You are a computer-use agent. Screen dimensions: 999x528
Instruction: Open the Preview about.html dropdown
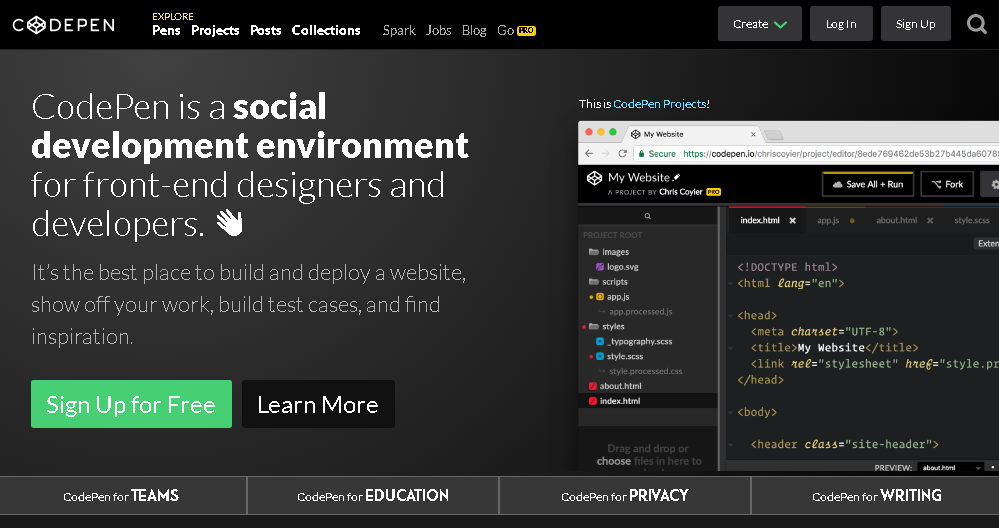point(950,467)
